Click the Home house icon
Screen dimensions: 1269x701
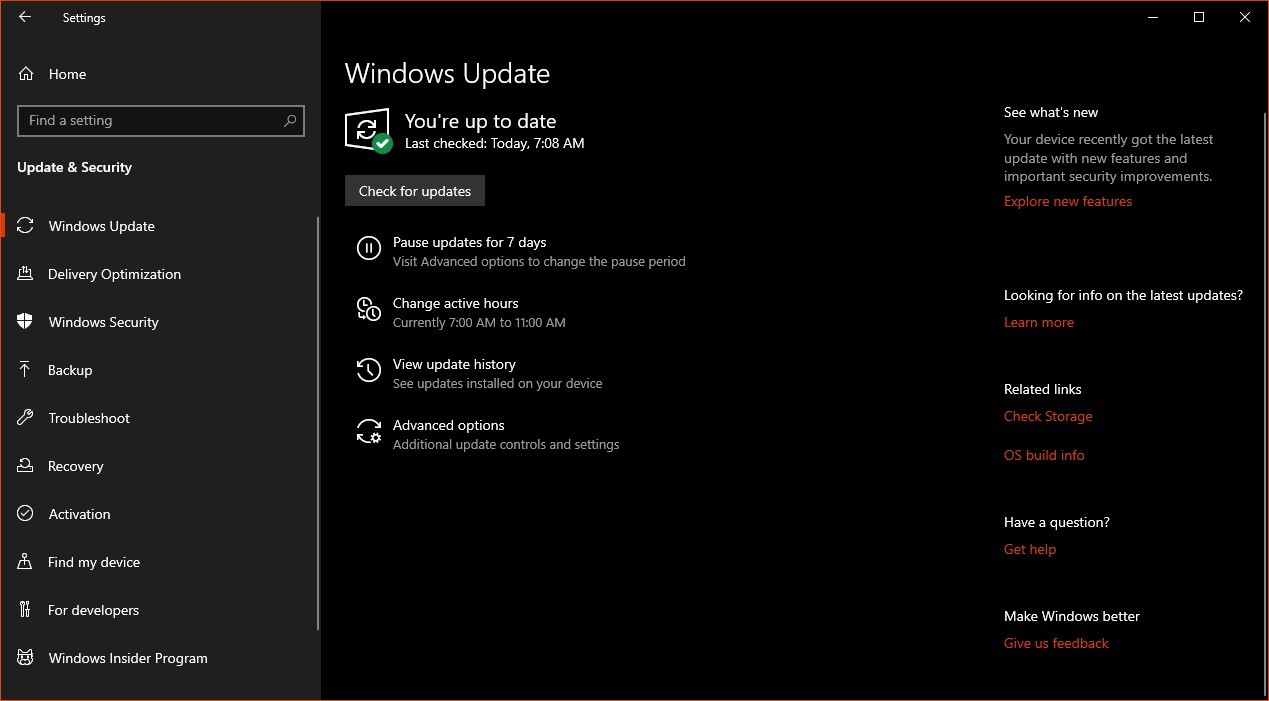pos(26,74)
